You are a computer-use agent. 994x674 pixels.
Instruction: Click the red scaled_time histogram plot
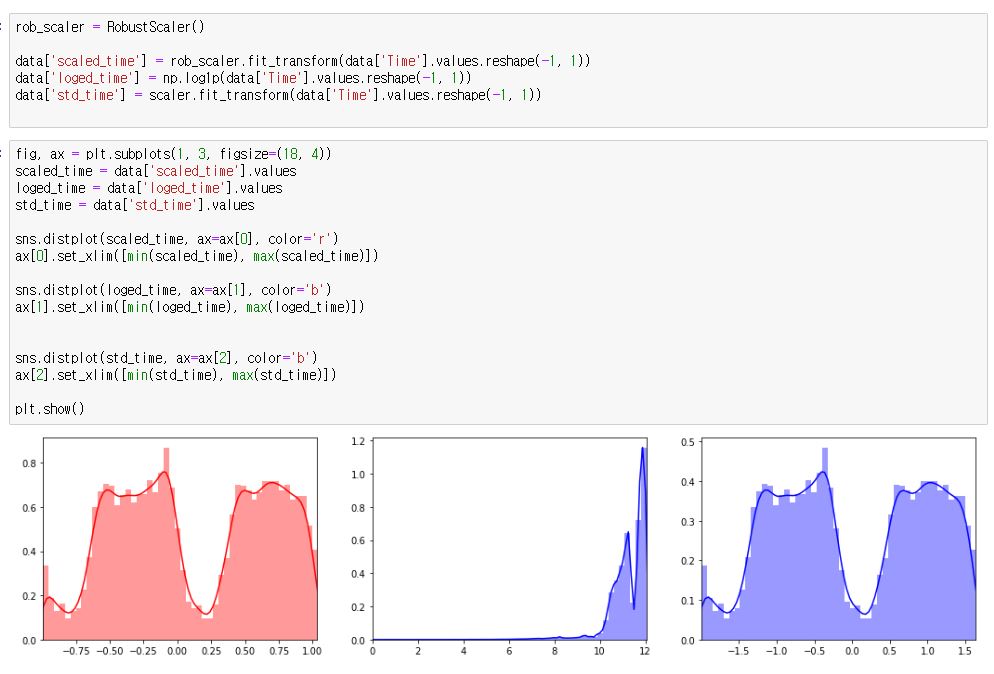click(181, 538)
